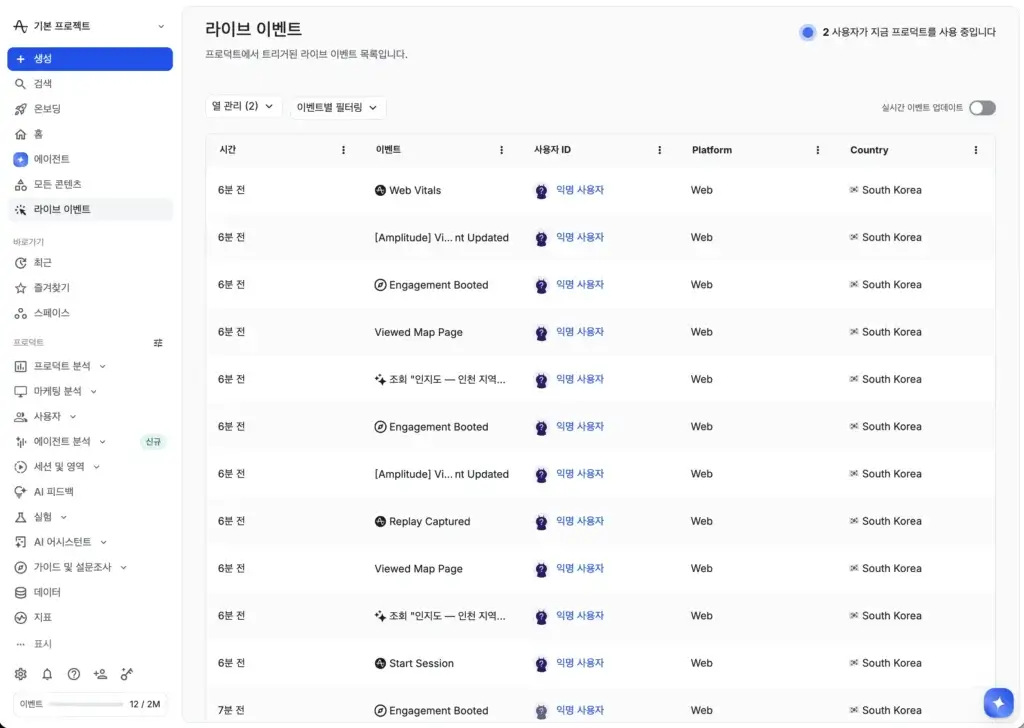Click the customize icon beside 프로덕트 heading

coord(158,343)
